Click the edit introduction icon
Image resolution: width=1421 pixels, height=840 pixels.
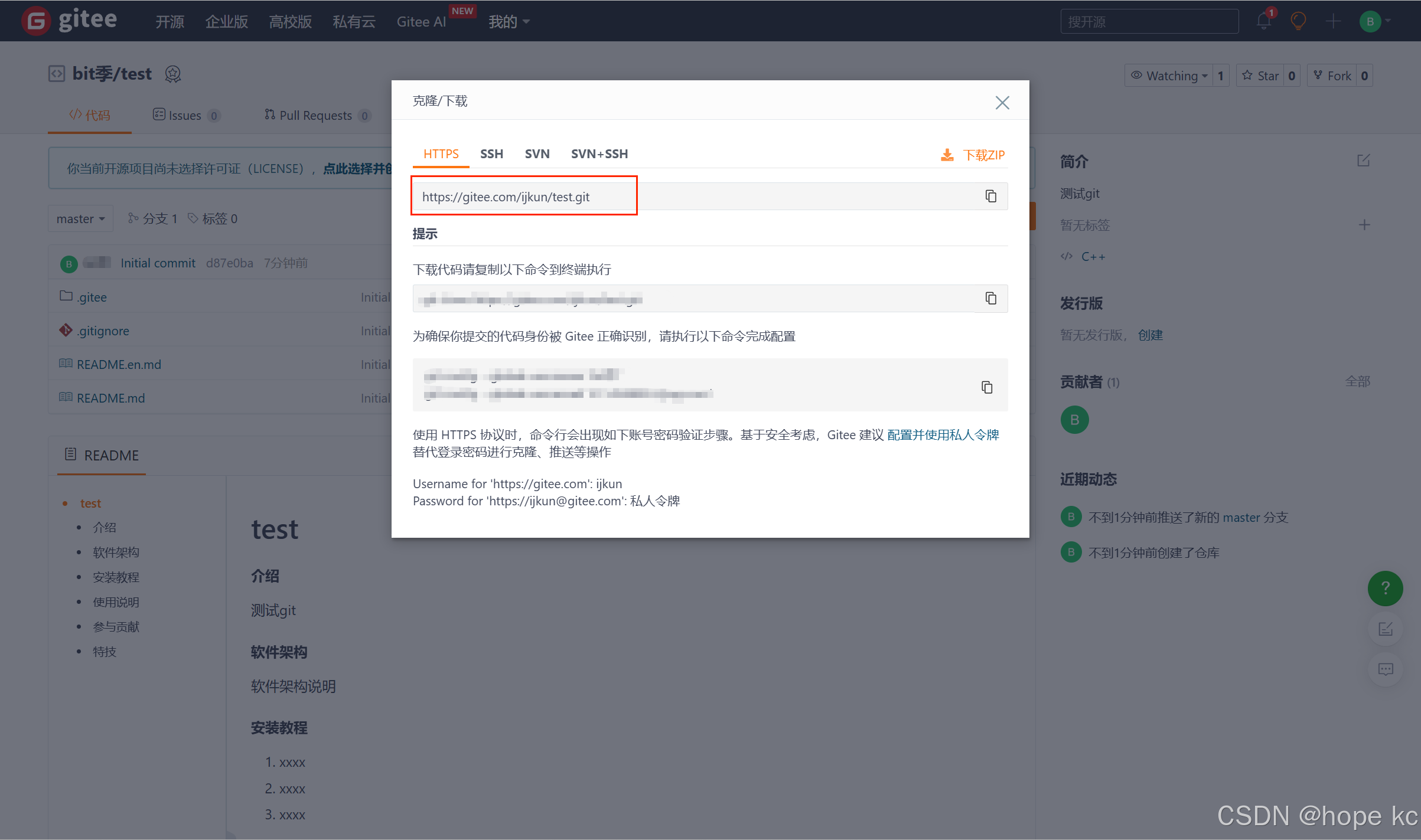(1363, 161)
